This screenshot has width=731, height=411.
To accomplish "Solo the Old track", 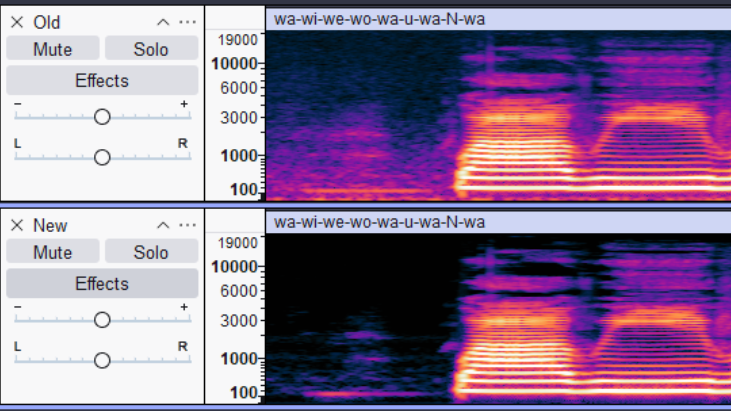I will click(151, 49).
